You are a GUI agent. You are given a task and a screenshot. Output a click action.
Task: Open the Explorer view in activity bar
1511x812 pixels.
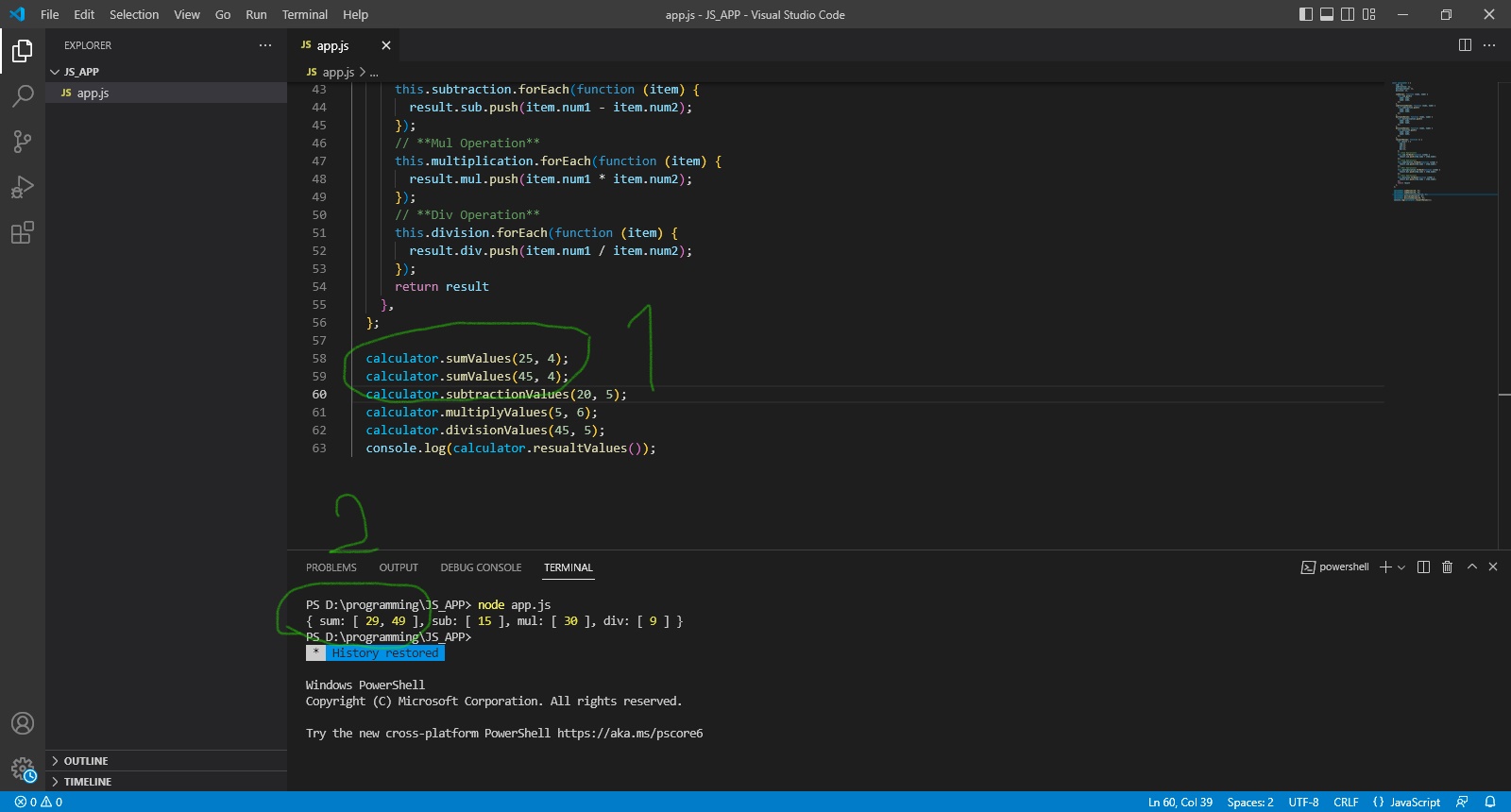[23, 51]
